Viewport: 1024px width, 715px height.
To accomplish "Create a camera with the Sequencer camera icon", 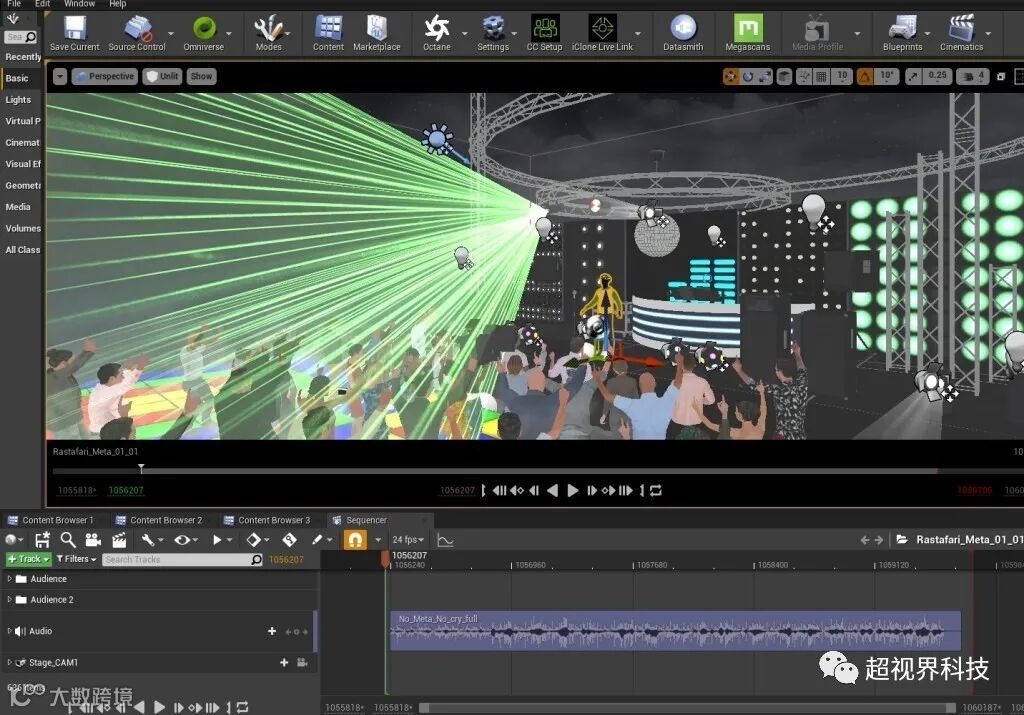I will [x=93, y=539].
